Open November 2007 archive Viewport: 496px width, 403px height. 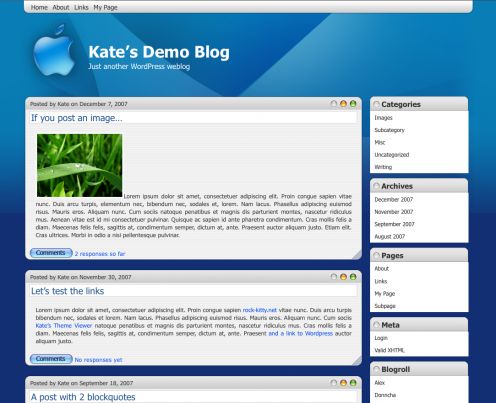tap(394, 212)
